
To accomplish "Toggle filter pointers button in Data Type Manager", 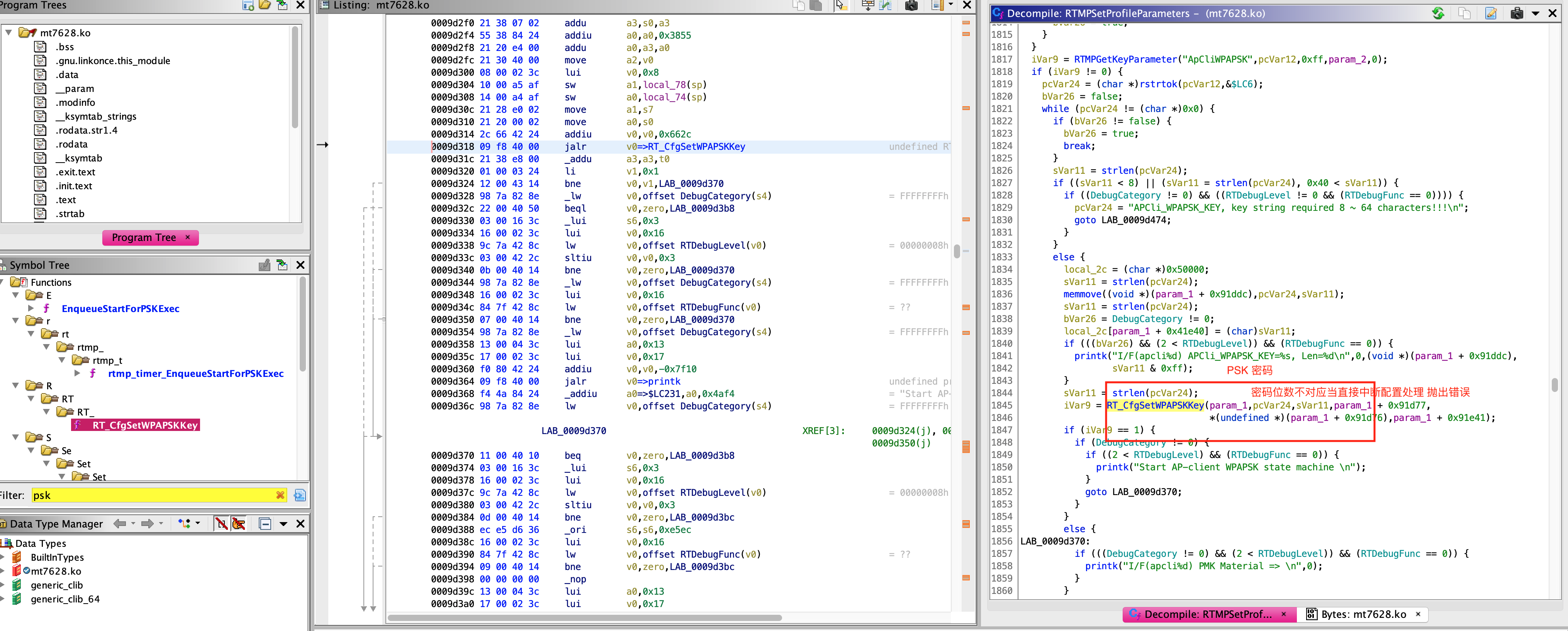I will [238, 523].
